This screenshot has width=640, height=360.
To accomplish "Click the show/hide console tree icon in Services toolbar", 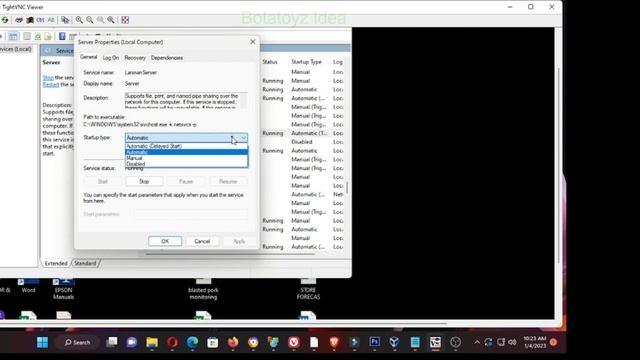I will pos(13,36).
